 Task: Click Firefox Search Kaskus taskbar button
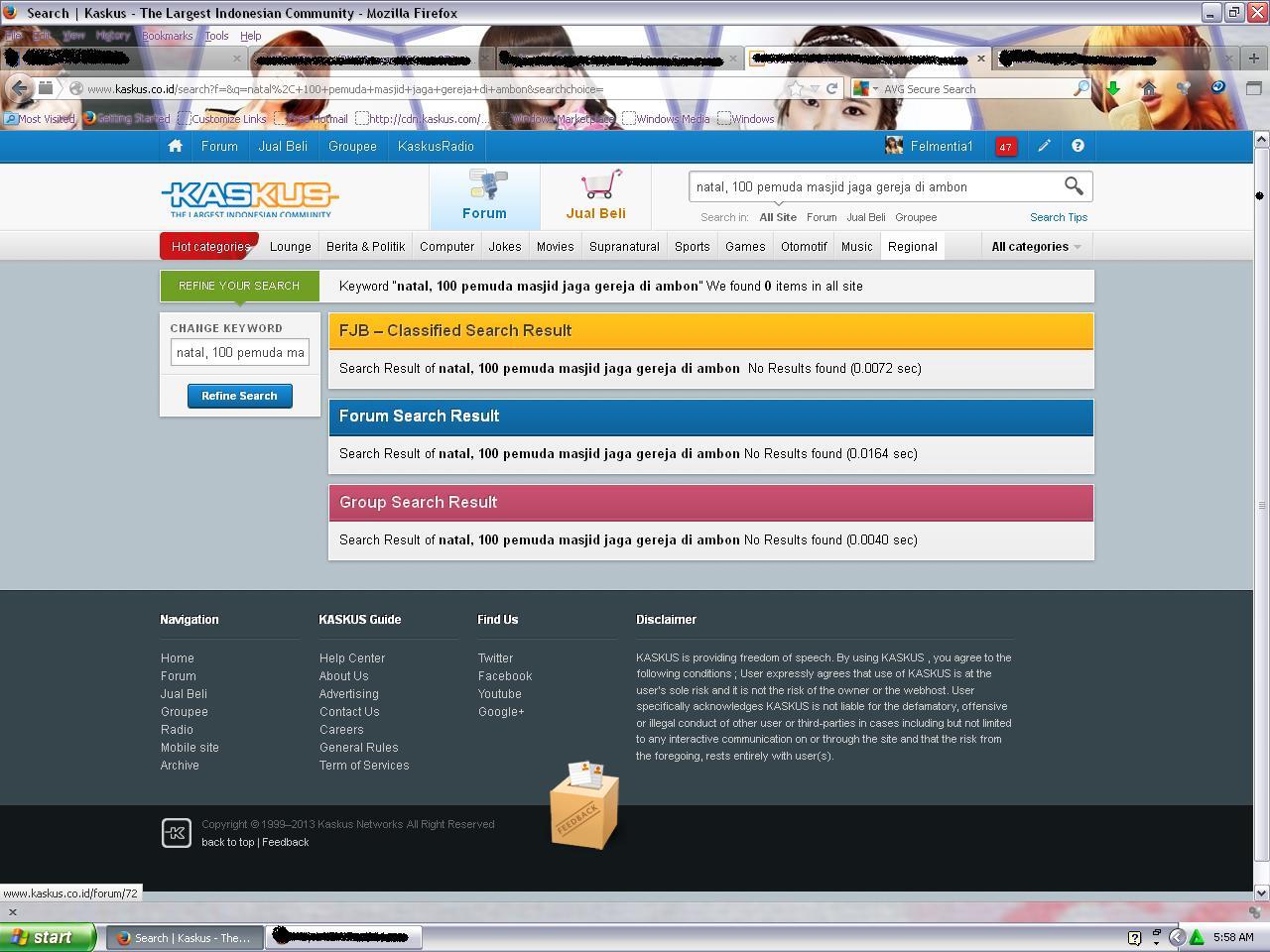[185, 937]
